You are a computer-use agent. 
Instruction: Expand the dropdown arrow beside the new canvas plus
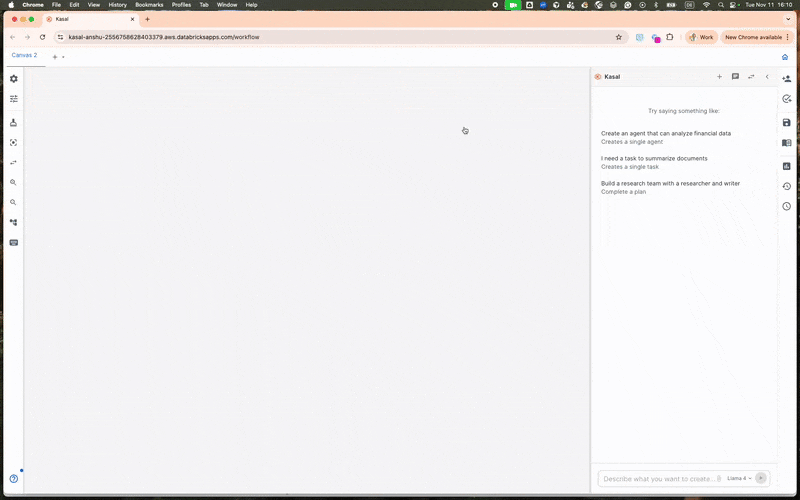[63, 57]
